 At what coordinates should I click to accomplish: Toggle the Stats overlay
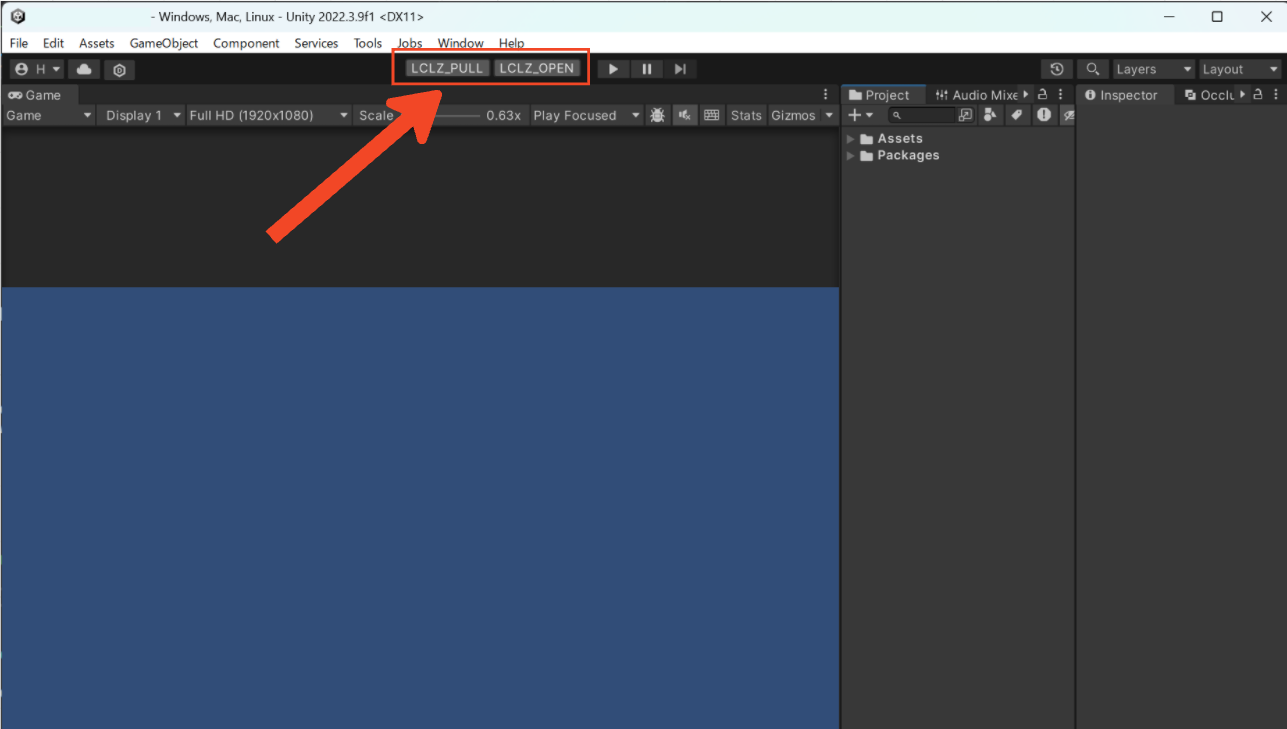tap(746, 115)
